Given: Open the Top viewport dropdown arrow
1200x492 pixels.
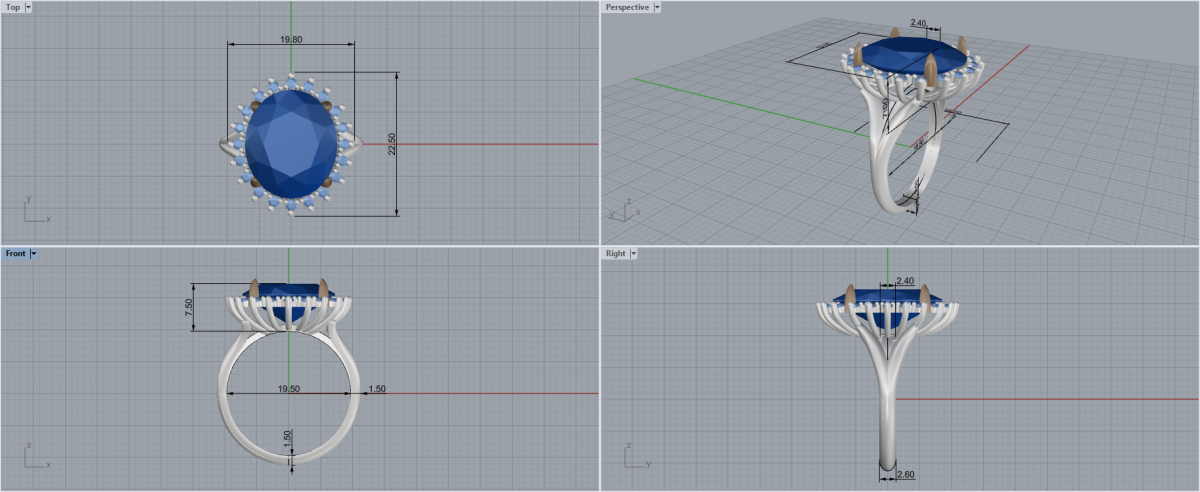Looking at the screenshot, I should click(28, 7).
